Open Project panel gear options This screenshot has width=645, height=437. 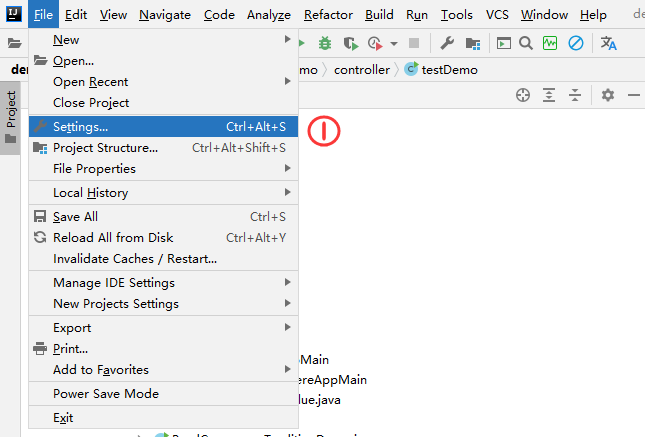point(608,95)
